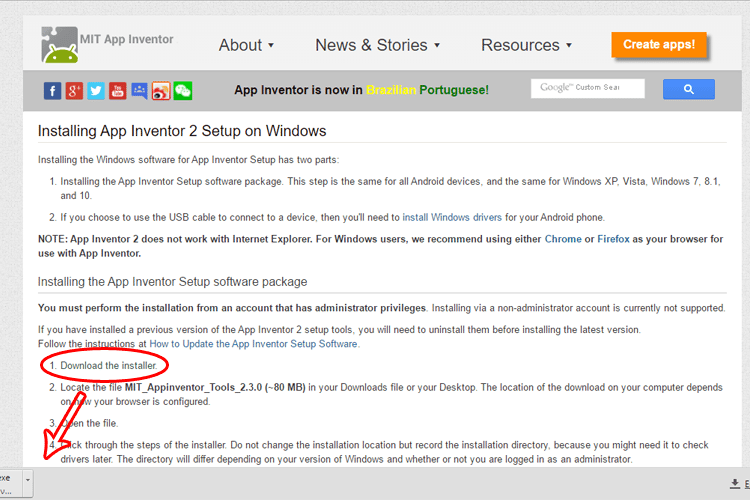Open the Resources dropdown menu
The height and width of the screenshot is (500, 750).
point(526,45)
